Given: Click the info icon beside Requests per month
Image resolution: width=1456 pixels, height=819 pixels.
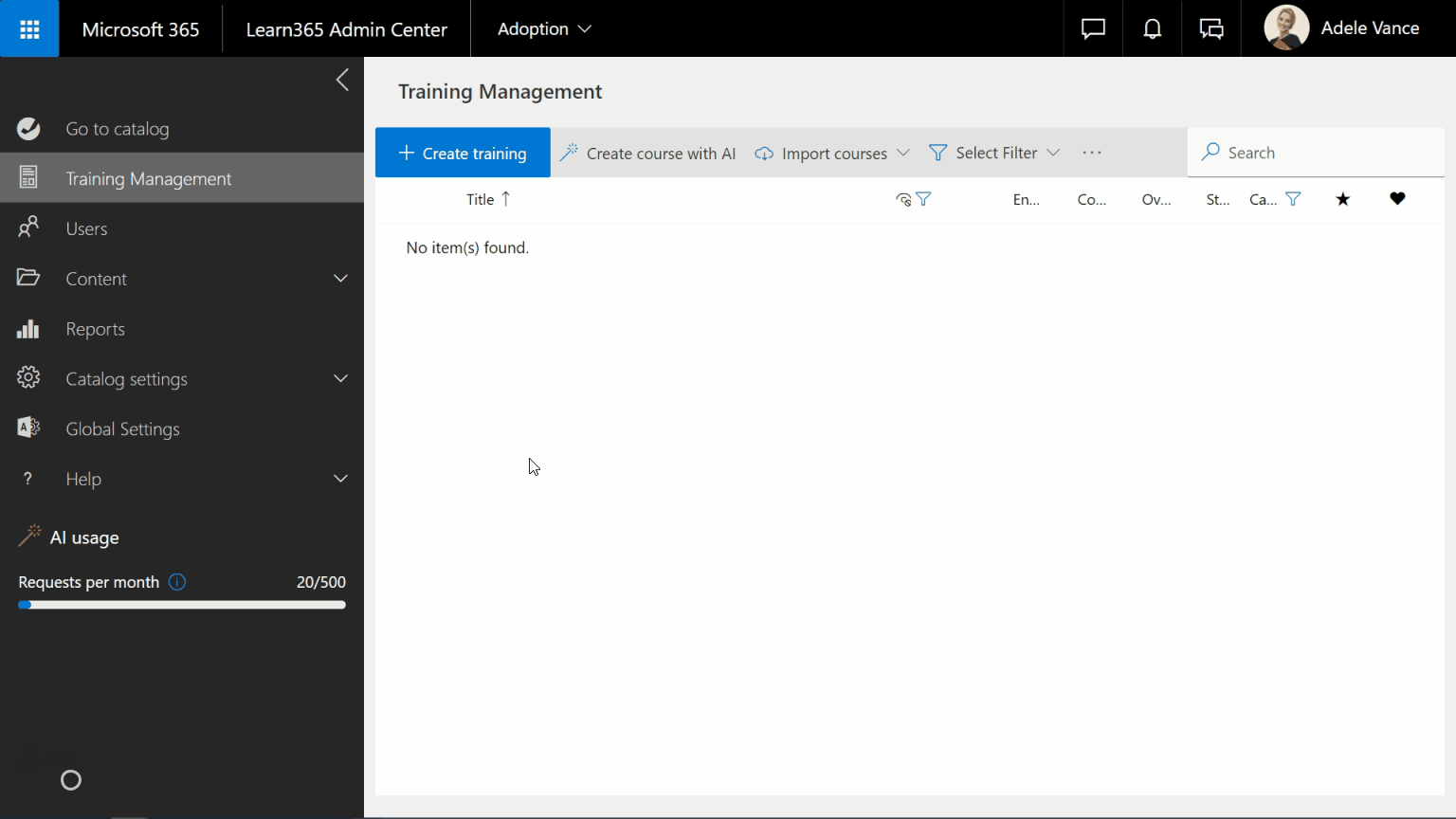Looking at the screenshot, I should point(177,582).
